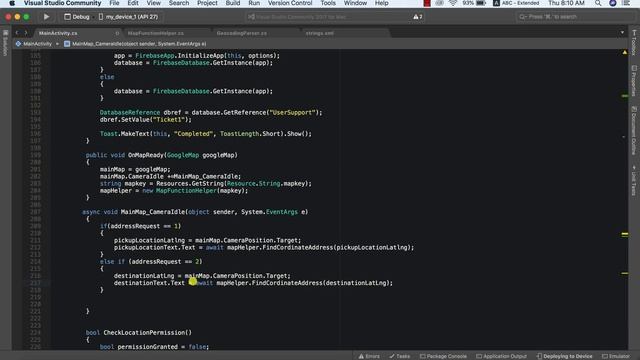Viewport: 640px width, 360px height.
Task: Click the MapFunctionHelper type in code
Action: coord(186,191)
